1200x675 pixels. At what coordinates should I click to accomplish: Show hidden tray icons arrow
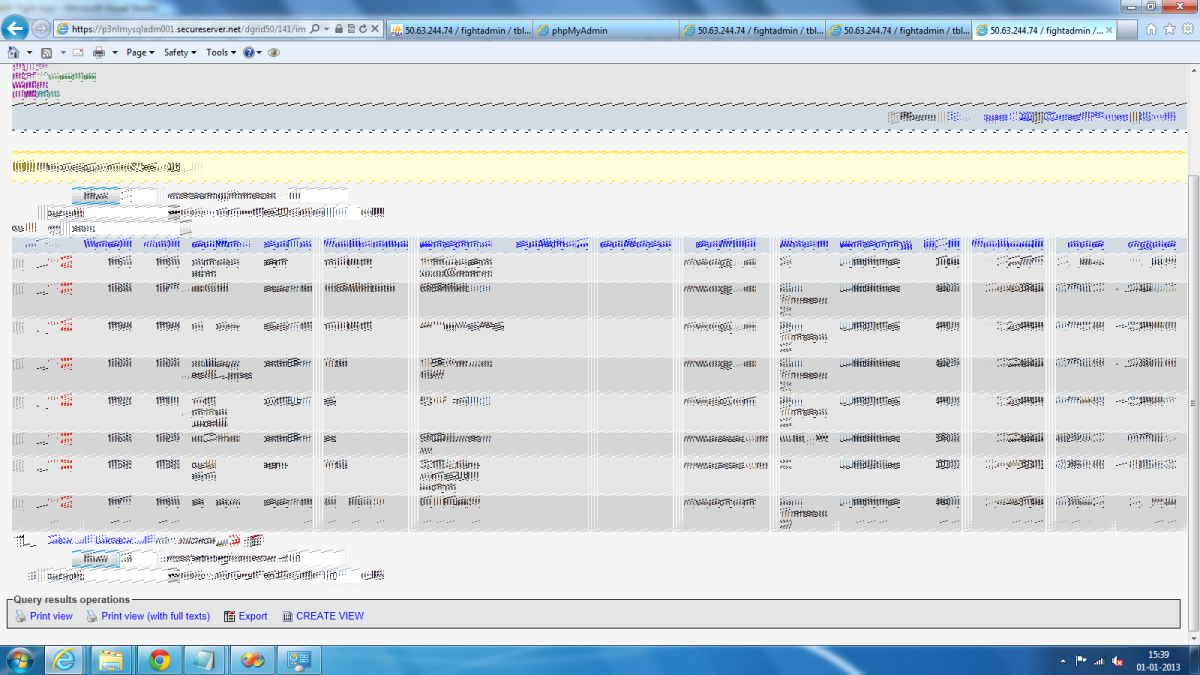(x=1063, y=661)
